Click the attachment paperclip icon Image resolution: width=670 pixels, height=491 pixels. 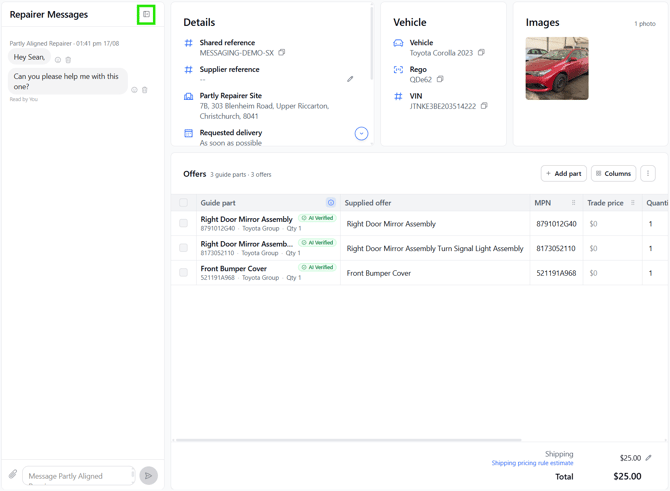(x=13, y=474)
